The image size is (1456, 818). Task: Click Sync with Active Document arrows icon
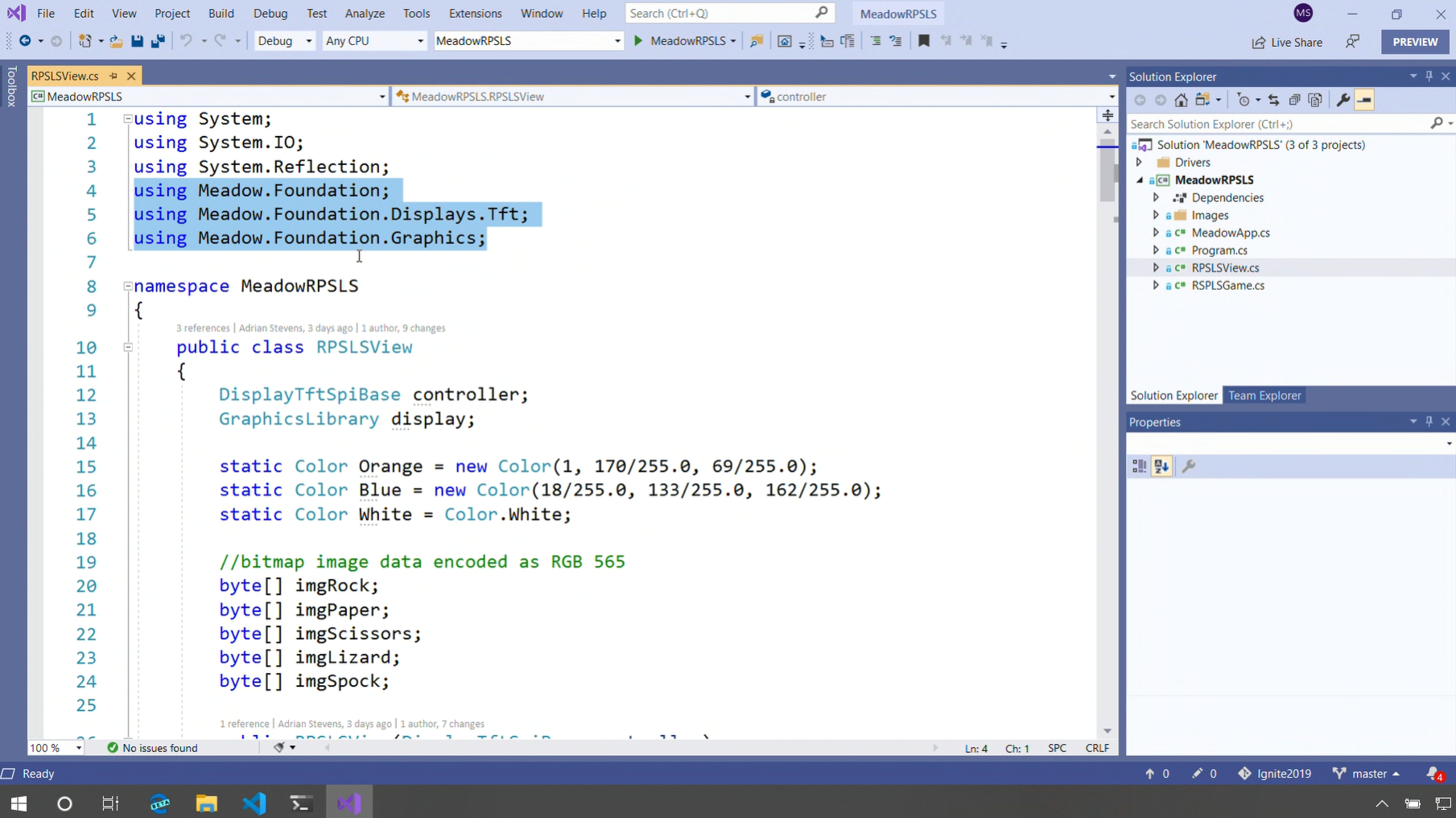tap(1273, 100)
